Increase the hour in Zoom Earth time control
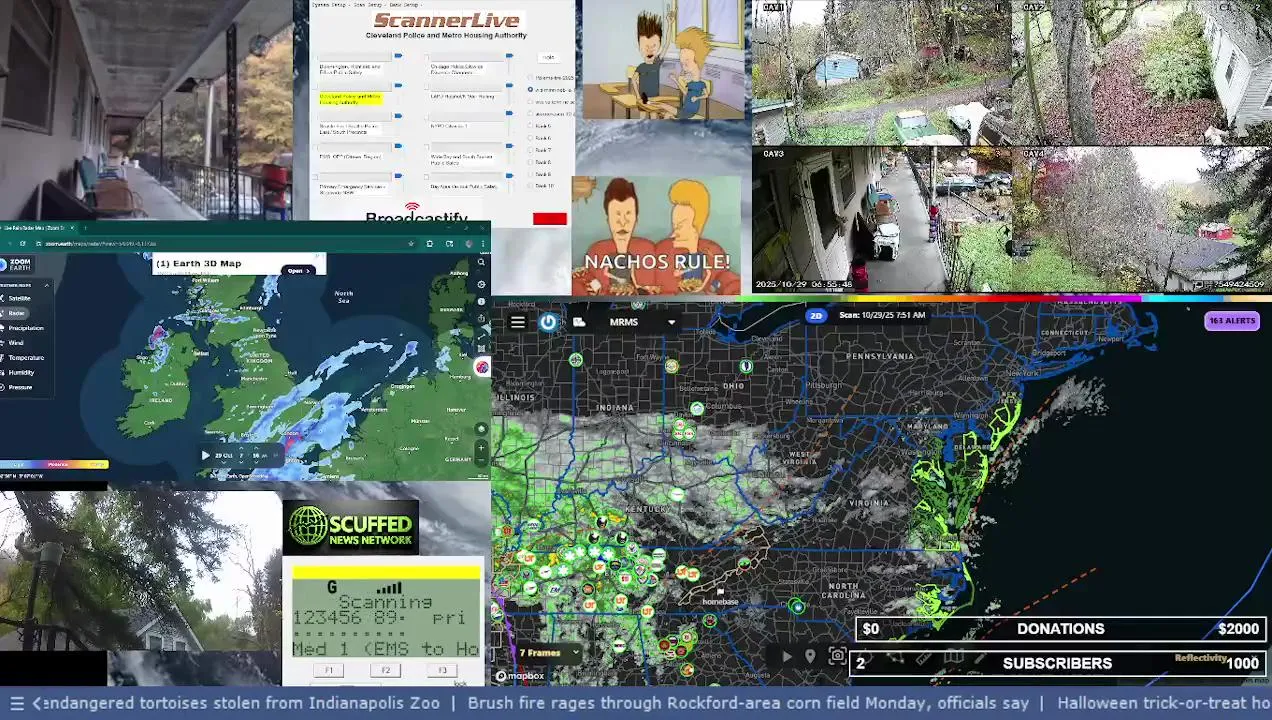The height and width of the screenshot is (720, 1272). pyautogui.click(x=241, y=448)
